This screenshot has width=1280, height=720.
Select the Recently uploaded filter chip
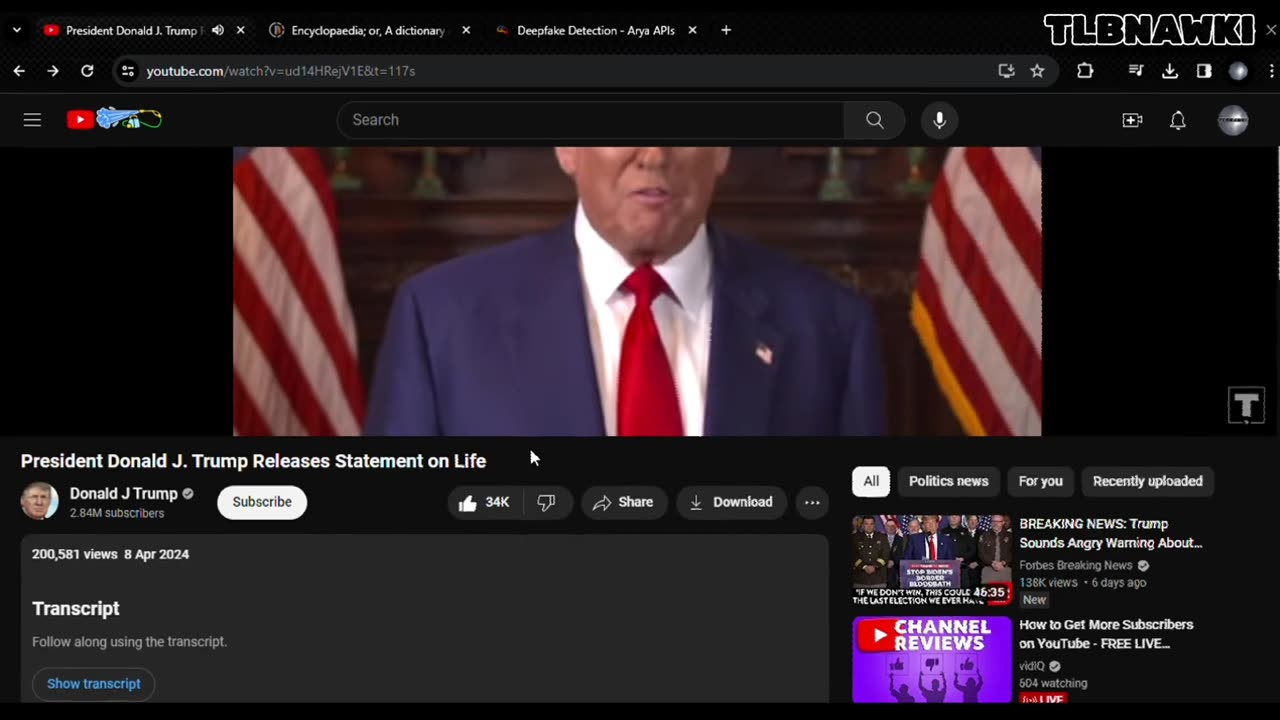[1147, 481]
